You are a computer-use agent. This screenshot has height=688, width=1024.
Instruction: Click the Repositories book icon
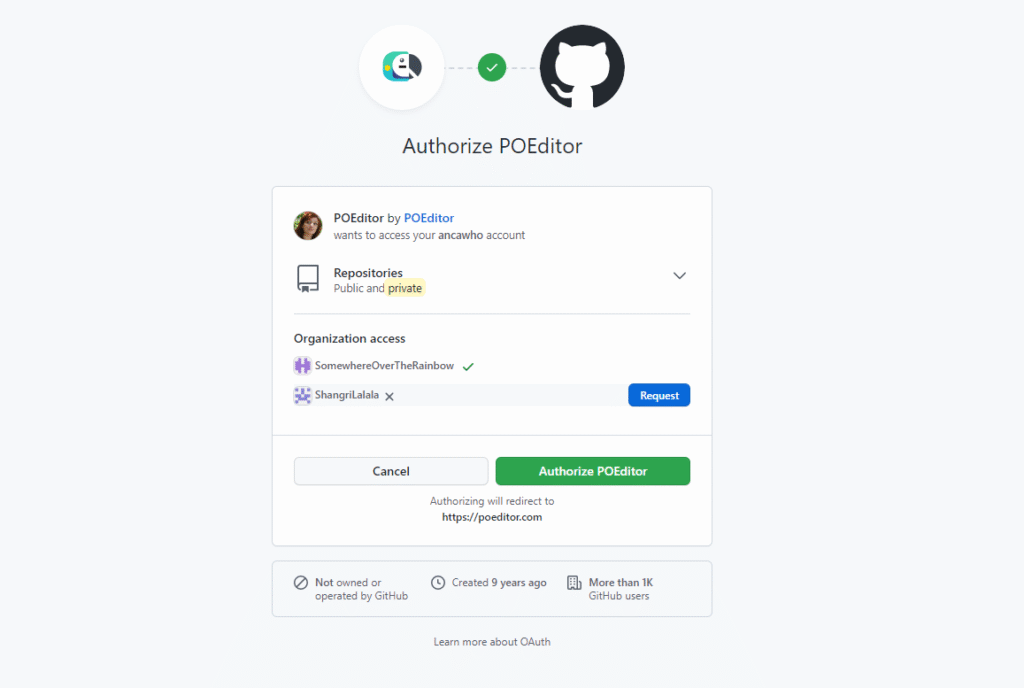pos(308,279)
